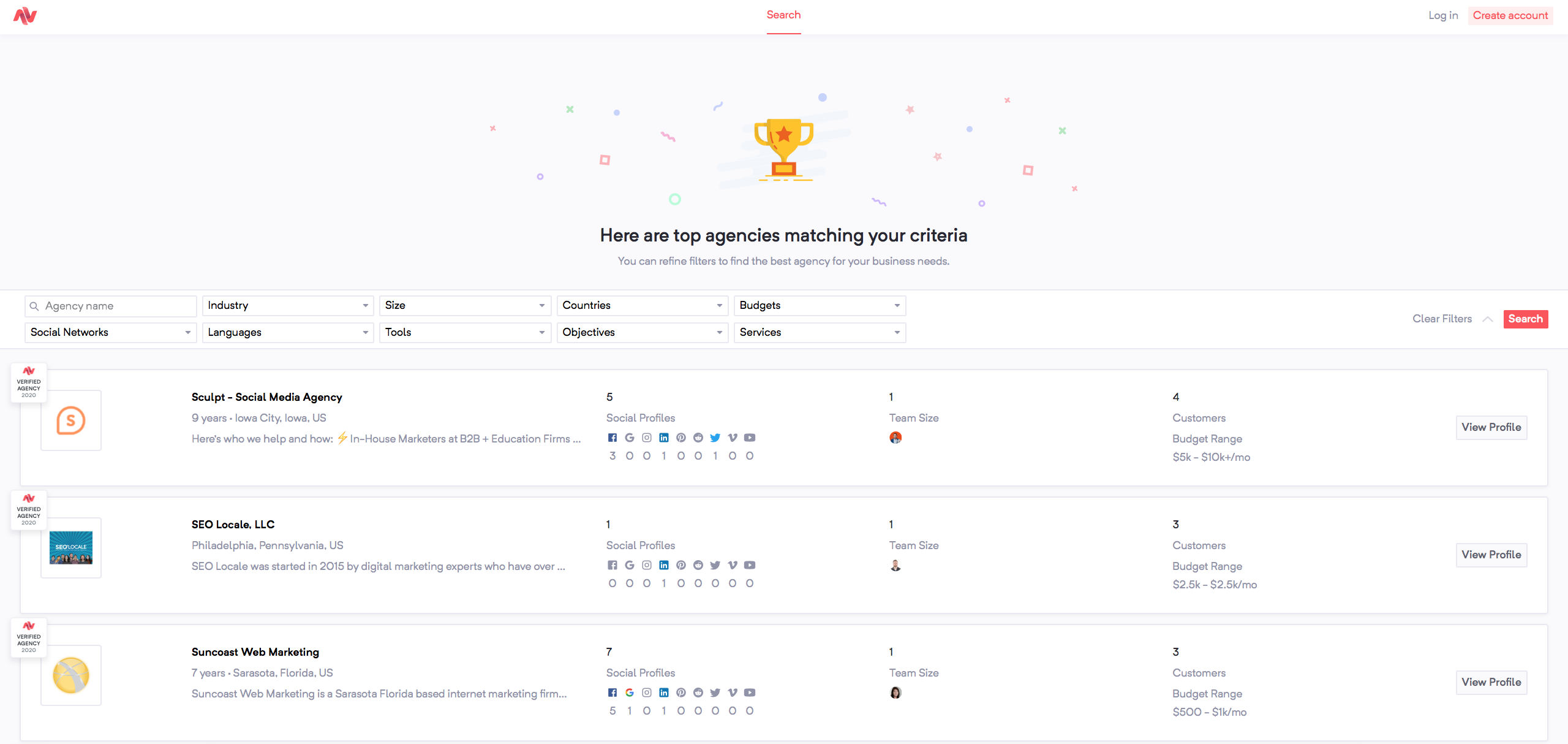This screenshot has width=1568, height=744.
Task: Open the Services filter dropdown
Action: pos(819,332)
